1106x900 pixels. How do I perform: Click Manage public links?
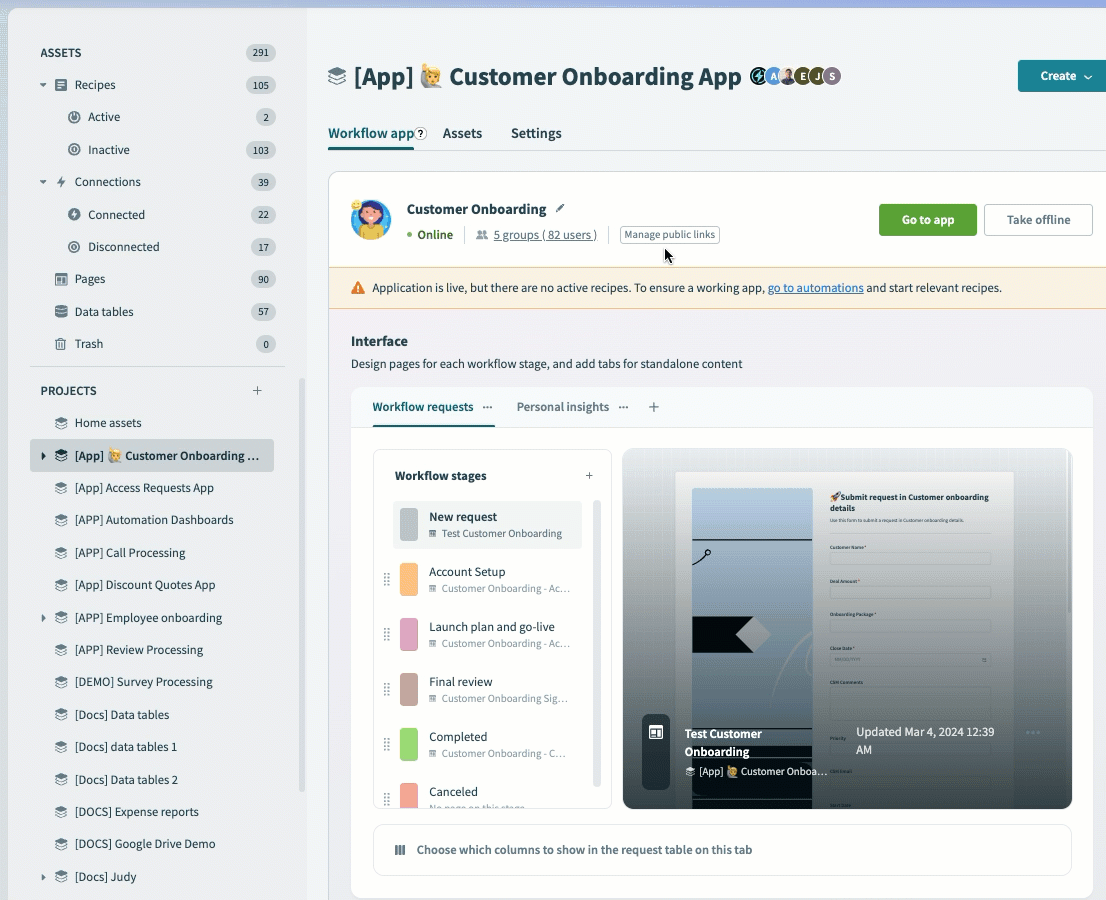point(669,235)
